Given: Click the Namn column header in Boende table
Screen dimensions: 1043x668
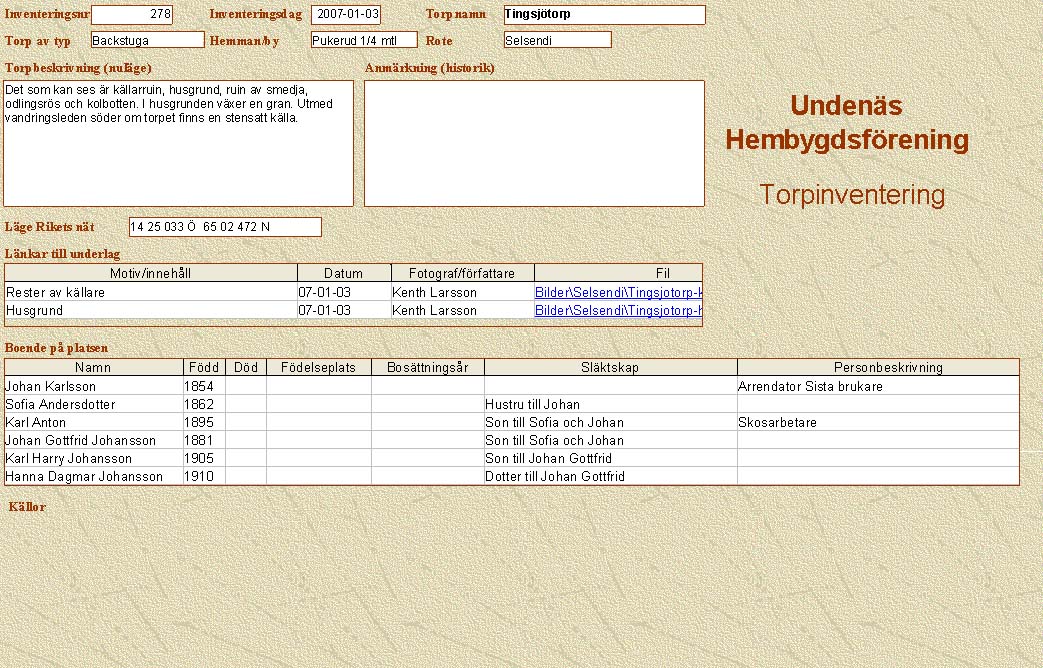Looking at the screenshot, I should 93,368.
